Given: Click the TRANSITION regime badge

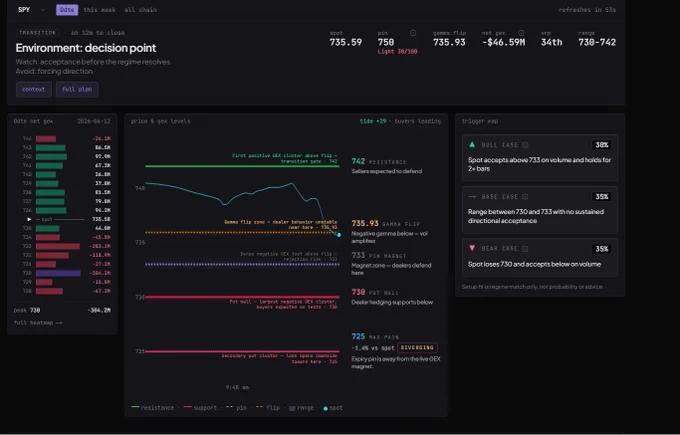Looking at the screenshot, I should [37, 33].
